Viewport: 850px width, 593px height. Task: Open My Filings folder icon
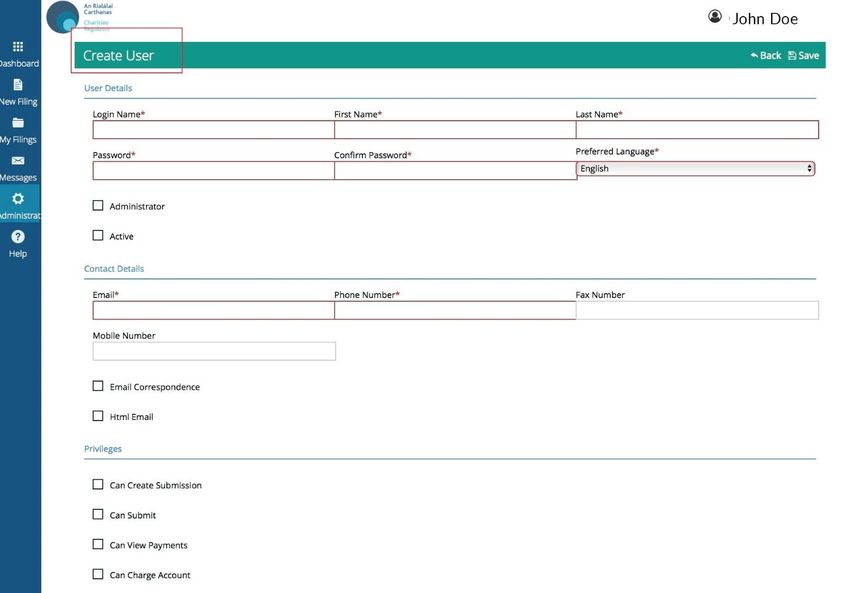point(18,123)
